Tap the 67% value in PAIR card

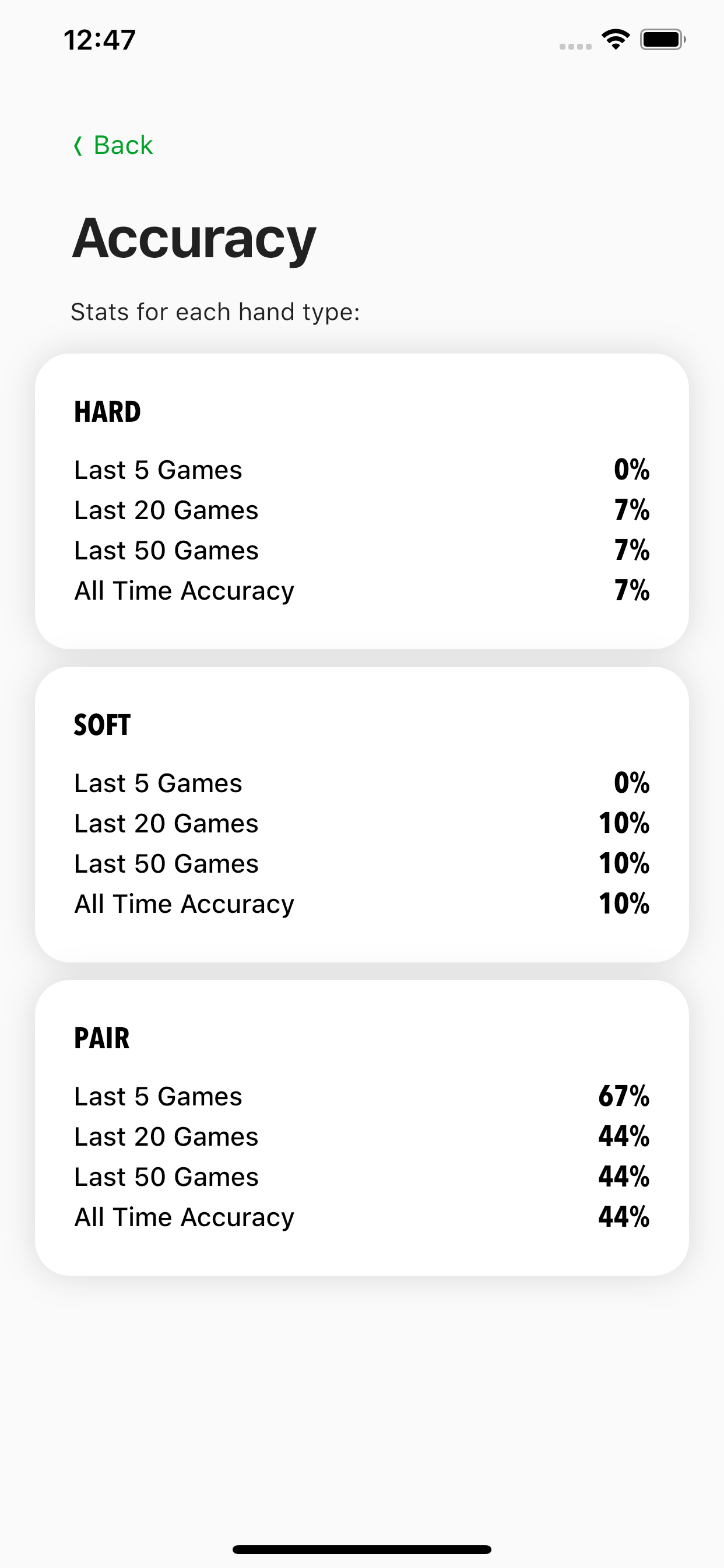click(624, 1096)
